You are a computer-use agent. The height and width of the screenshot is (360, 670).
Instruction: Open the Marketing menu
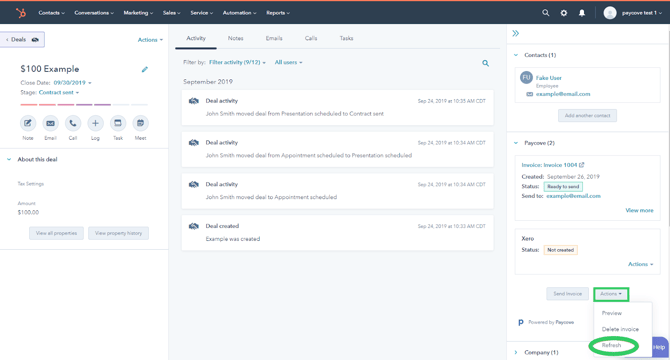pos(138,13)
